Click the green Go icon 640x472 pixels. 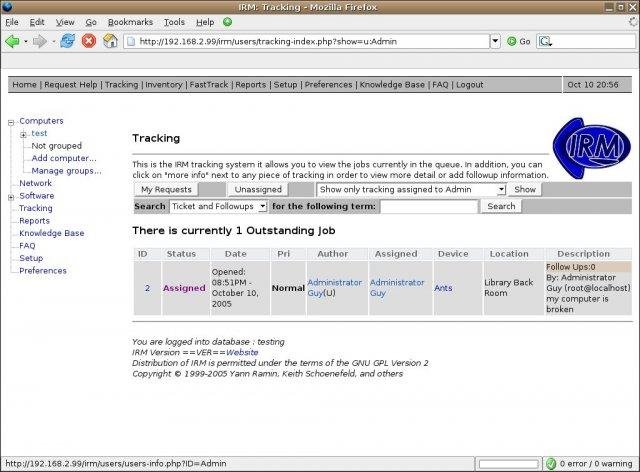[x=512, y=41]
